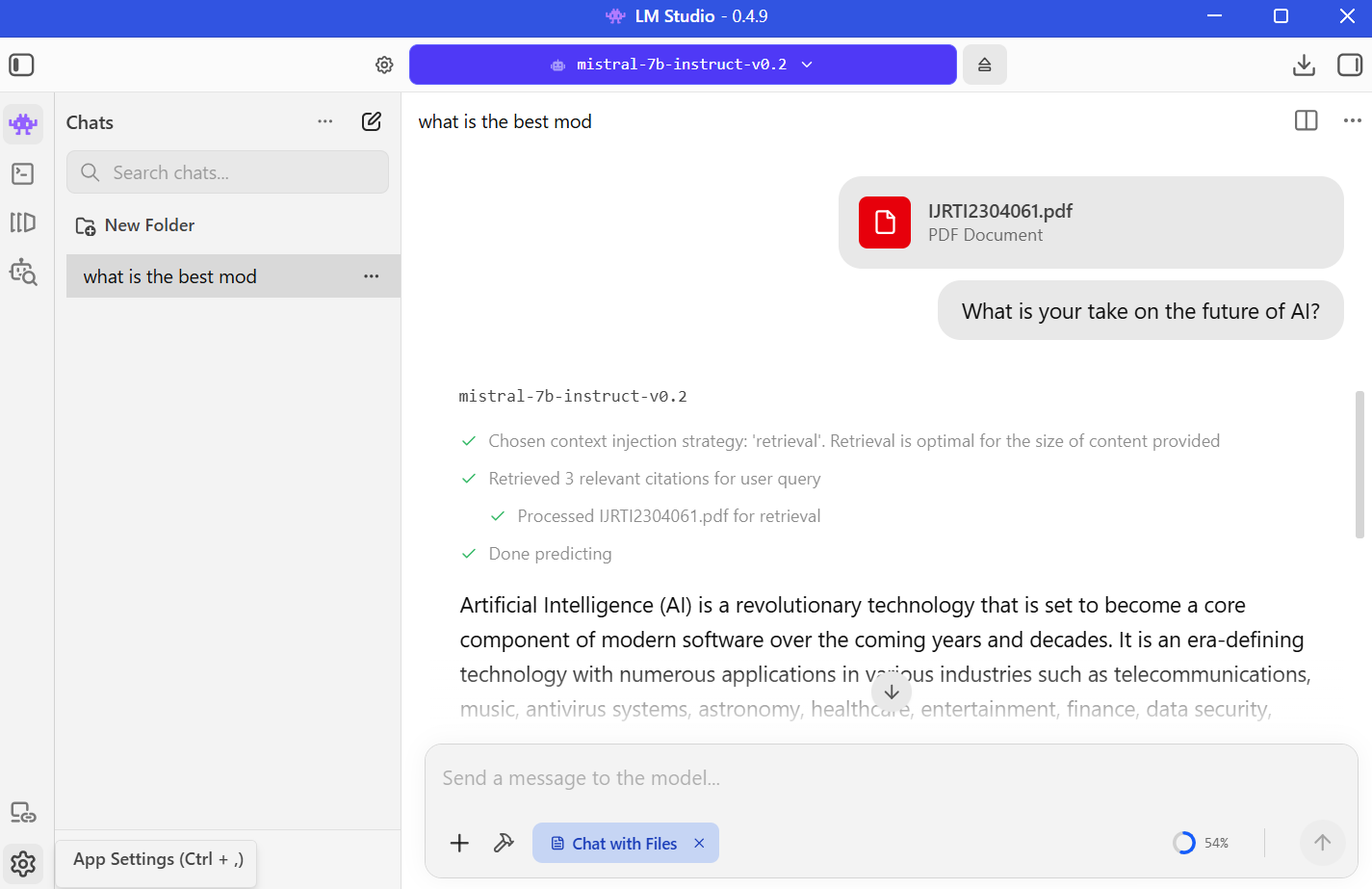Click the LM Studio logo in title bar
The height and width of the screenshot is (889, 1372).
point(615,16)
